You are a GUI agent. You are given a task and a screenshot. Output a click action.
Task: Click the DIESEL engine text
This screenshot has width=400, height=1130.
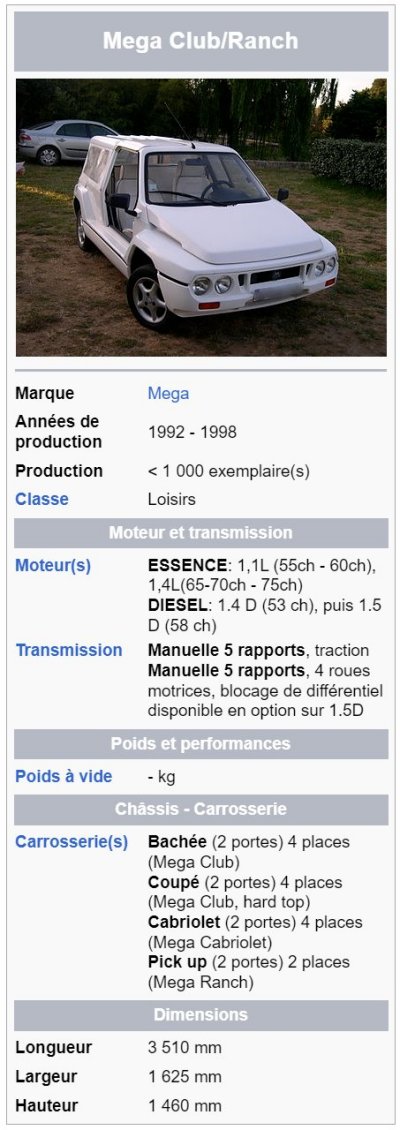click(179, 605)
